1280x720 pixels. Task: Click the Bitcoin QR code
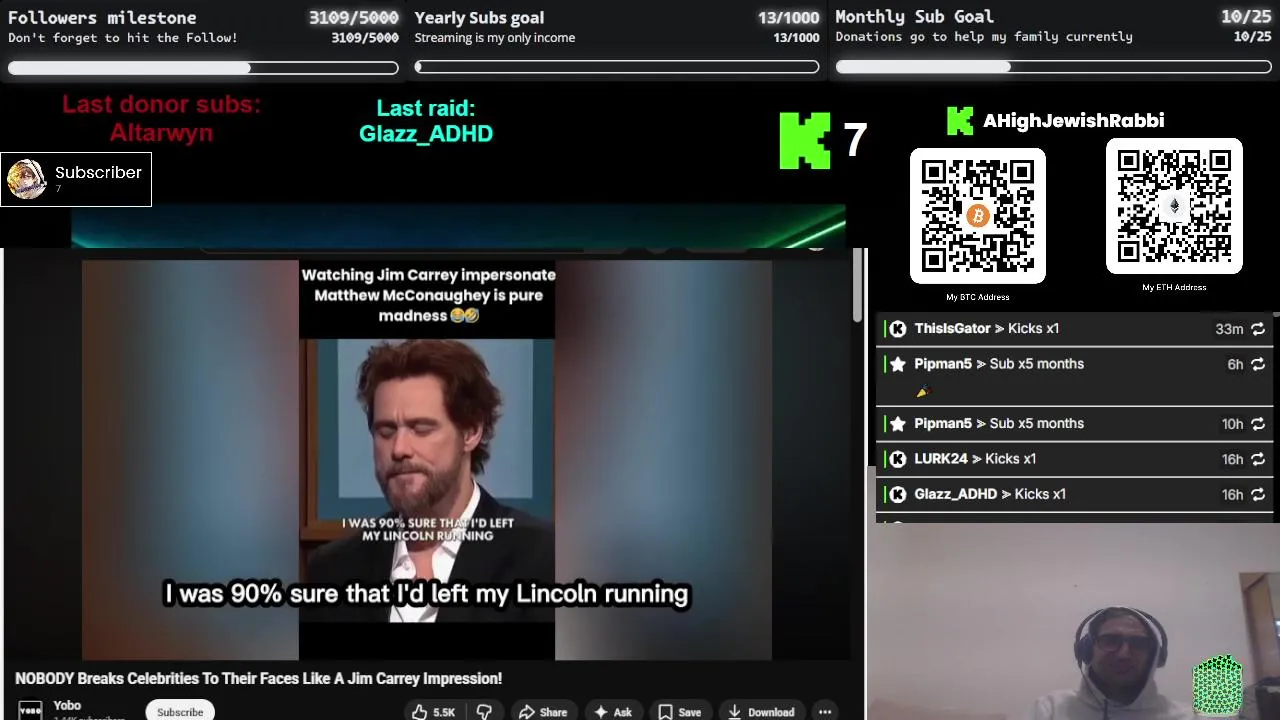pos(978,216)
